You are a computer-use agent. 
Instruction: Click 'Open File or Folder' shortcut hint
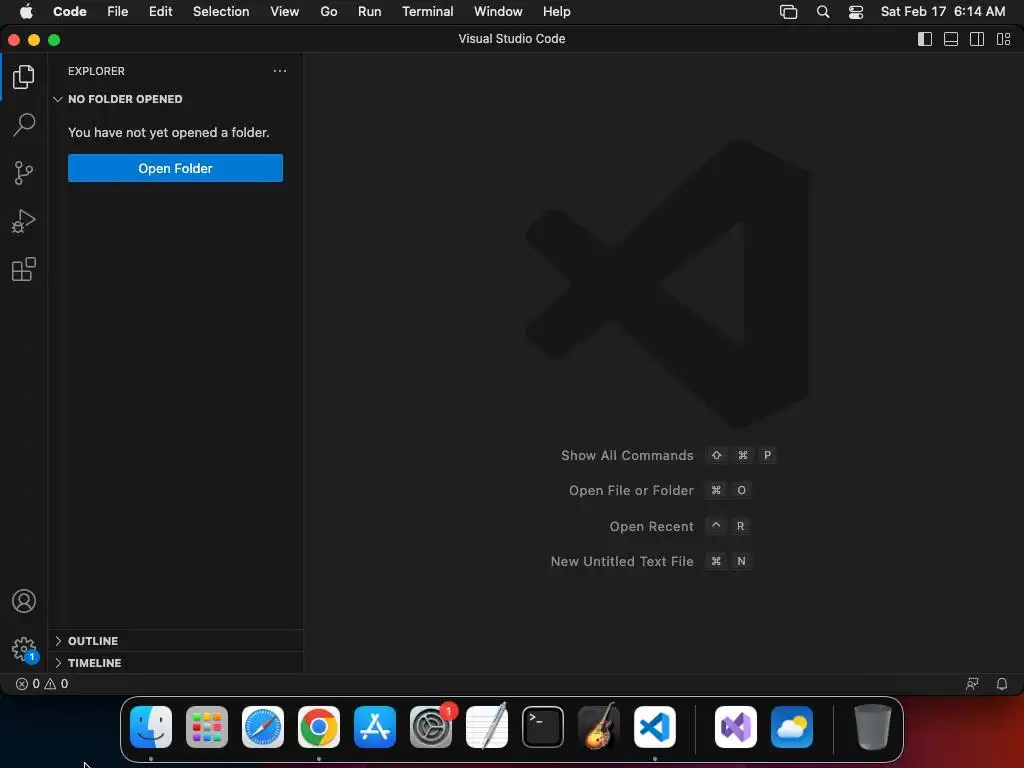click(660, 490)
